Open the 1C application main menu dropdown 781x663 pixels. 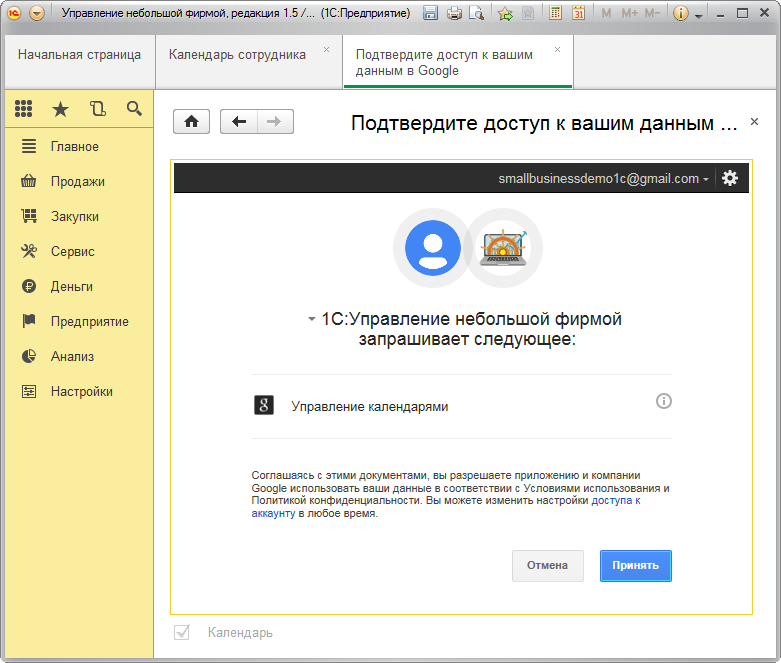pos(36,13)
